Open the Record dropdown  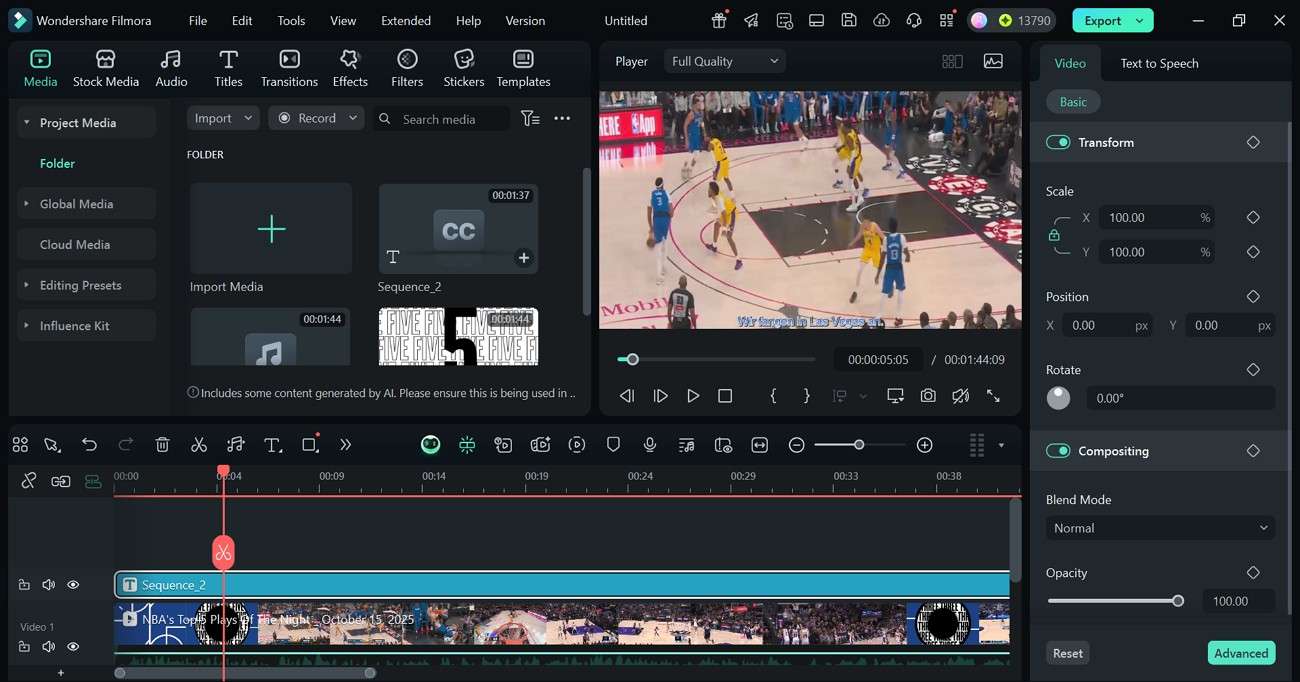tap(317, 118)
